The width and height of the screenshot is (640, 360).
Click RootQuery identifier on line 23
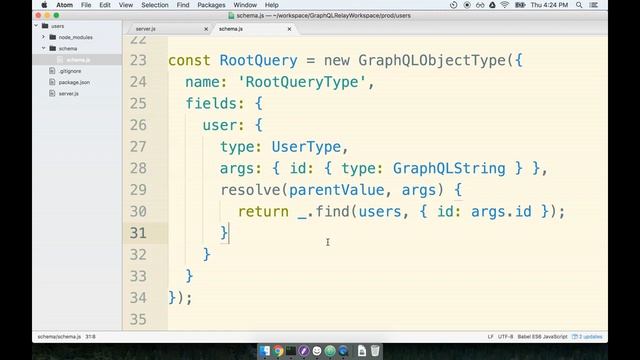point(258,60)
